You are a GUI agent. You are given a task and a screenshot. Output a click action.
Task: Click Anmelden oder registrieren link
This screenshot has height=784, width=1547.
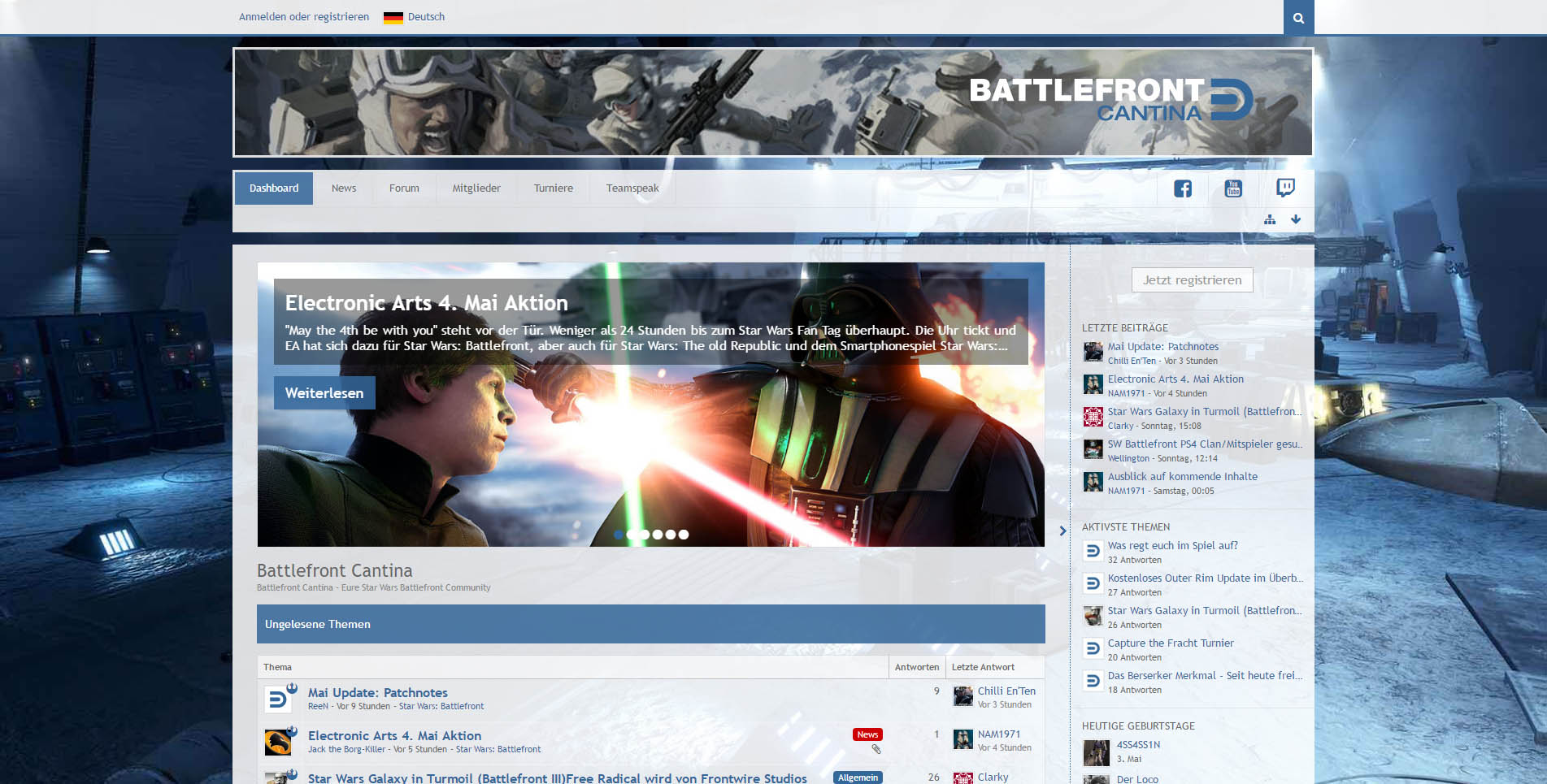(x=304, y=17)
